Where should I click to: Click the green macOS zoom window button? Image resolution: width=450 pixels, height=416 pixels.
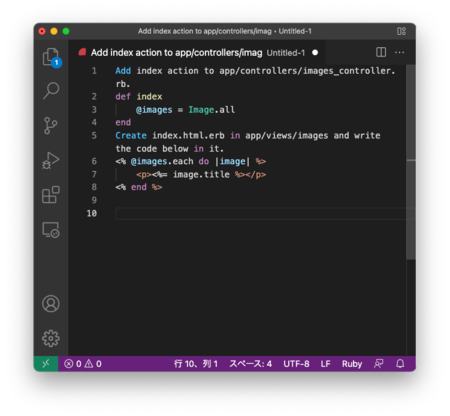click(66, 31)
